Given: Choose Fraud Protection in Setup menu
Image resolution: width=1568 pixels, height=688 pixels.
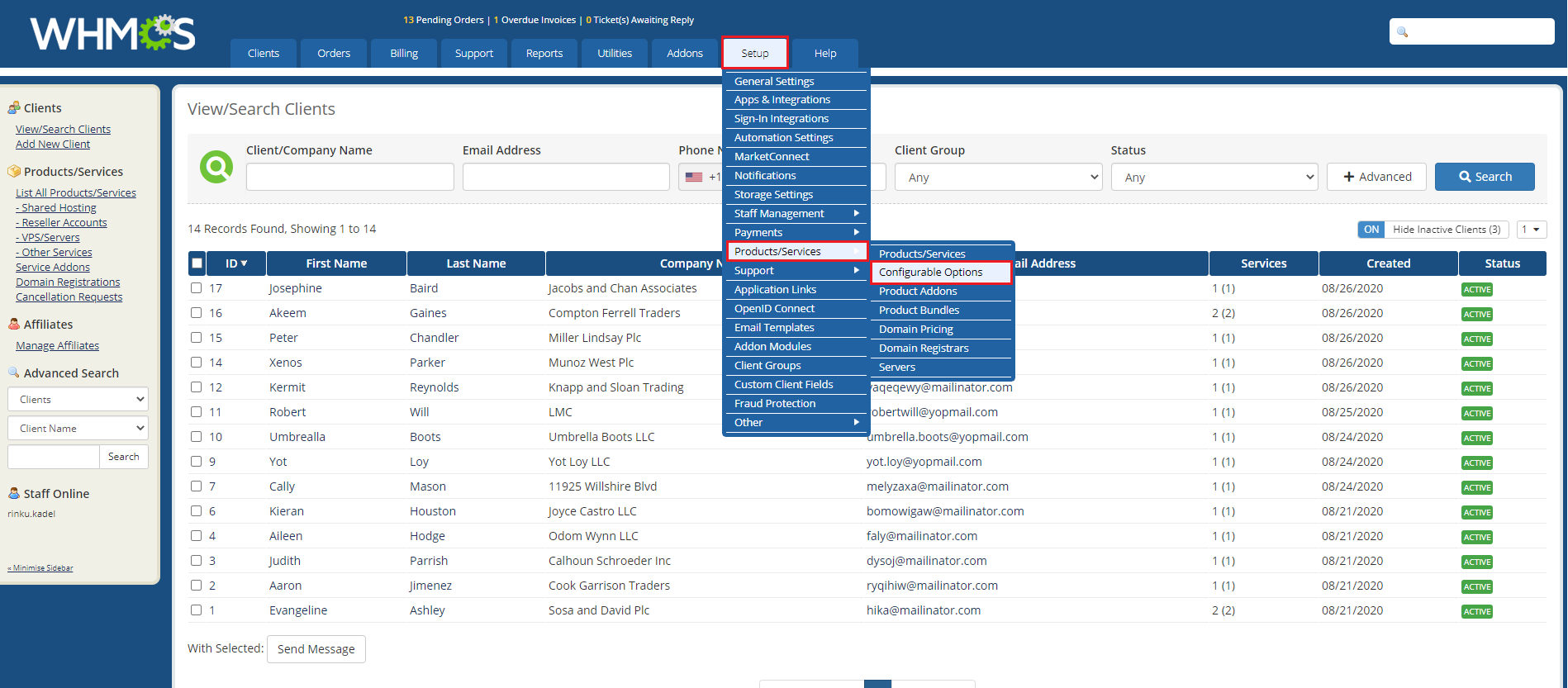Looking at the screenshot, I should click(796, 403).
